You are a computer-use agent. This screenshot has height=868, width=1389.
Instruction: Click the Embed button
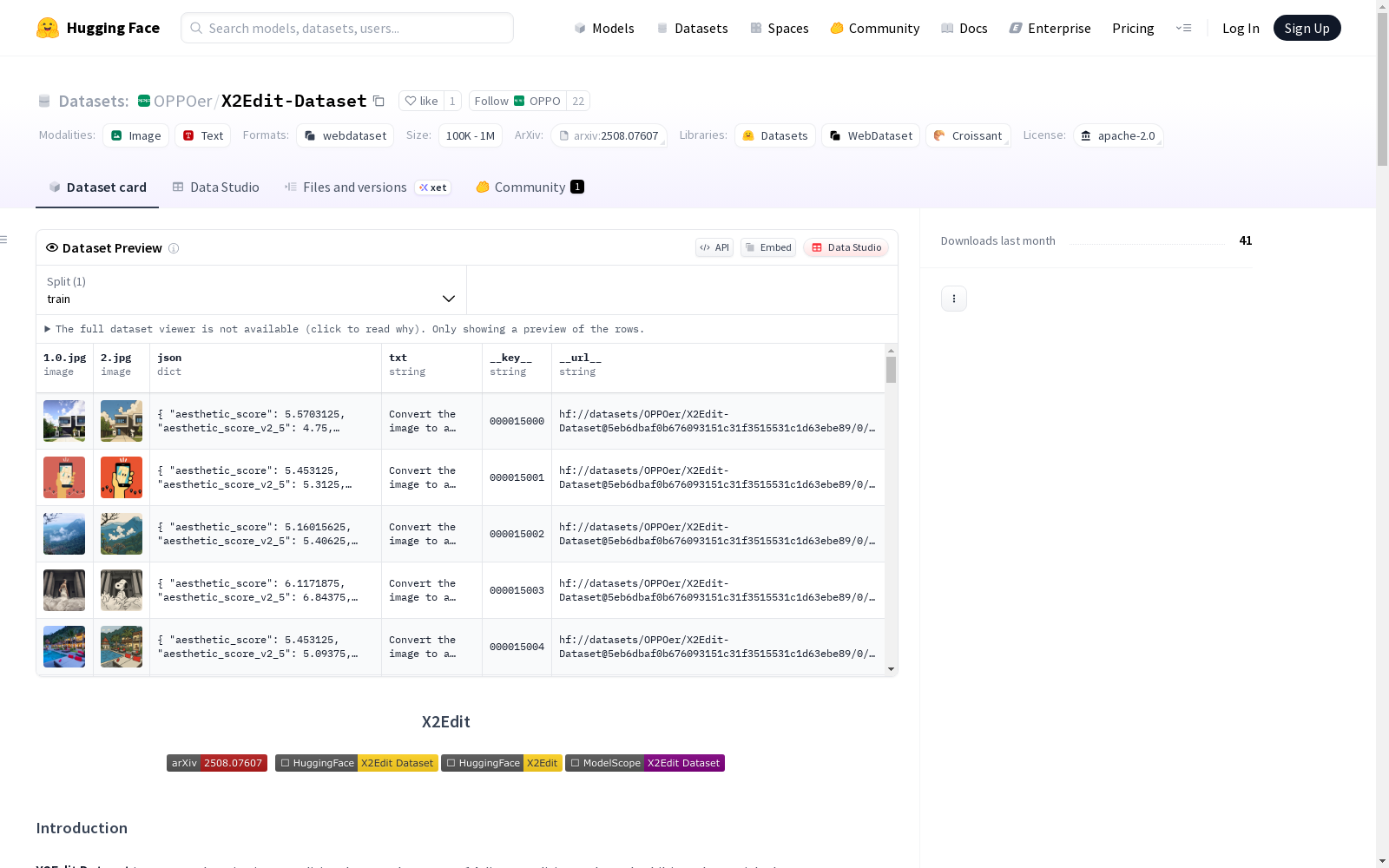[x=768, y=247]
